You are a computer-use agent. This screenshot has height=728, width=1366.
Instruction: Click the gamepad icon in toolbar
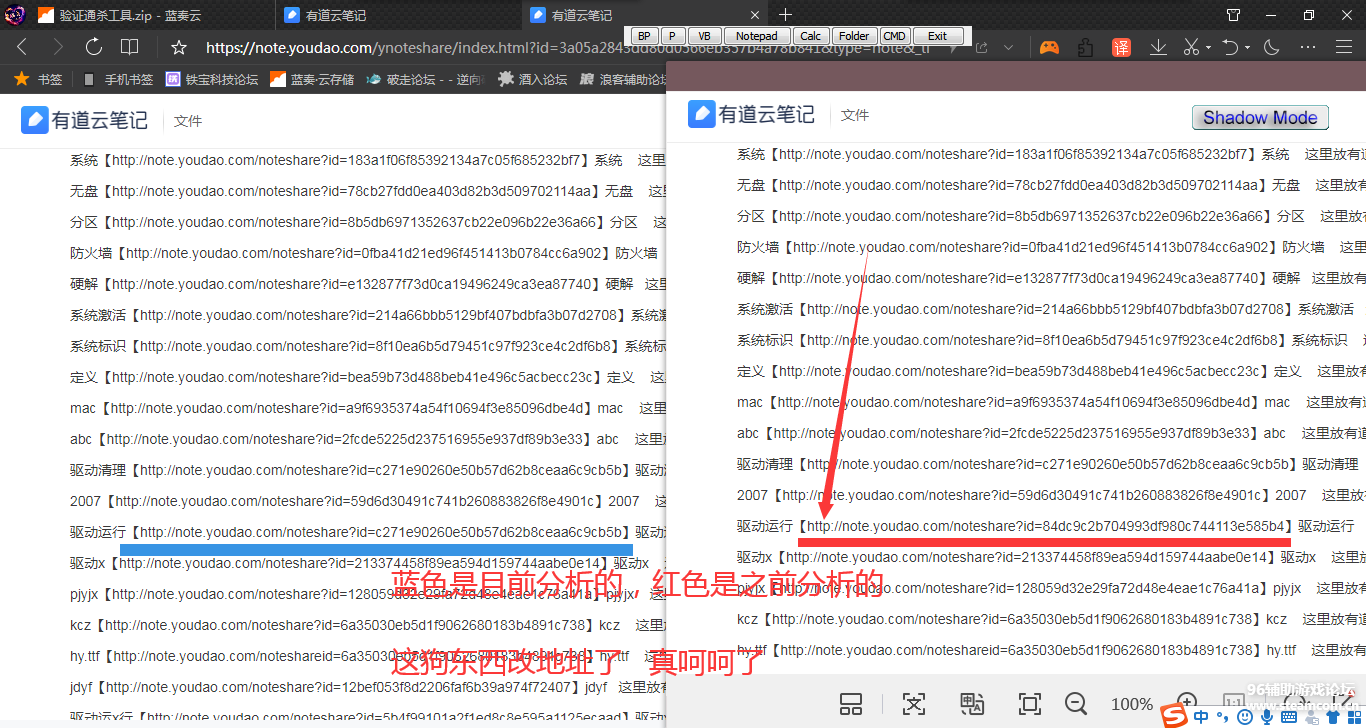(x=1049, y=47)
